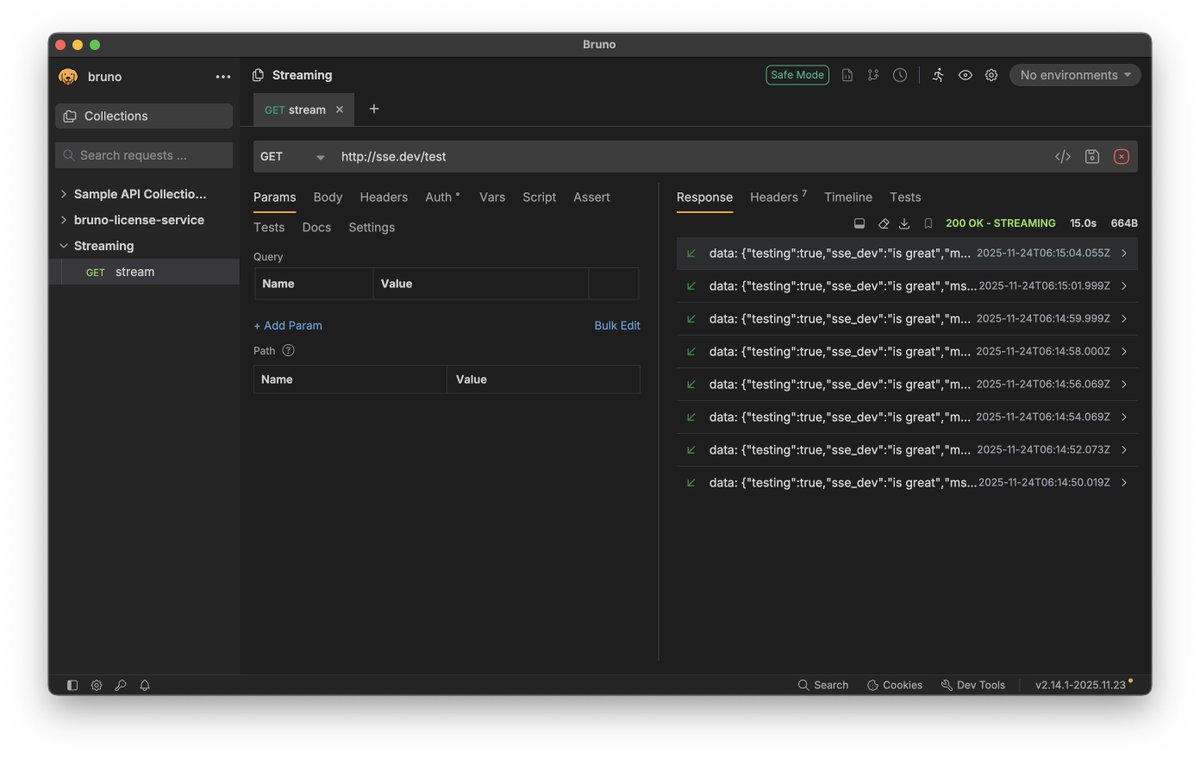Click the + Add Param link
The width and height of the screenshot is (1200, 759).
(x=288, y=326)
